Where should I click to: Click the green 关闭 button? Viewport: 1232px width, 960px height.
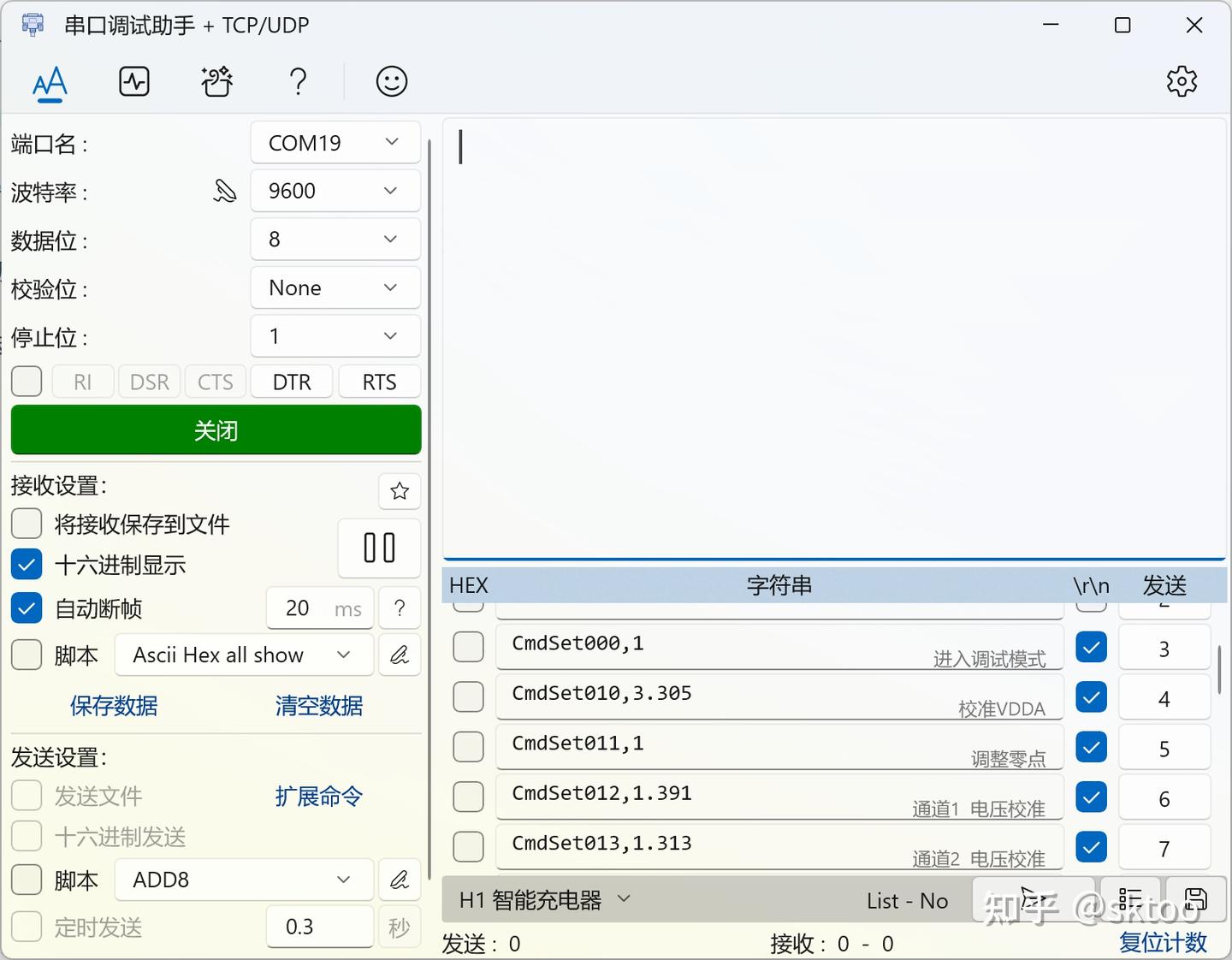click(216, 430)
